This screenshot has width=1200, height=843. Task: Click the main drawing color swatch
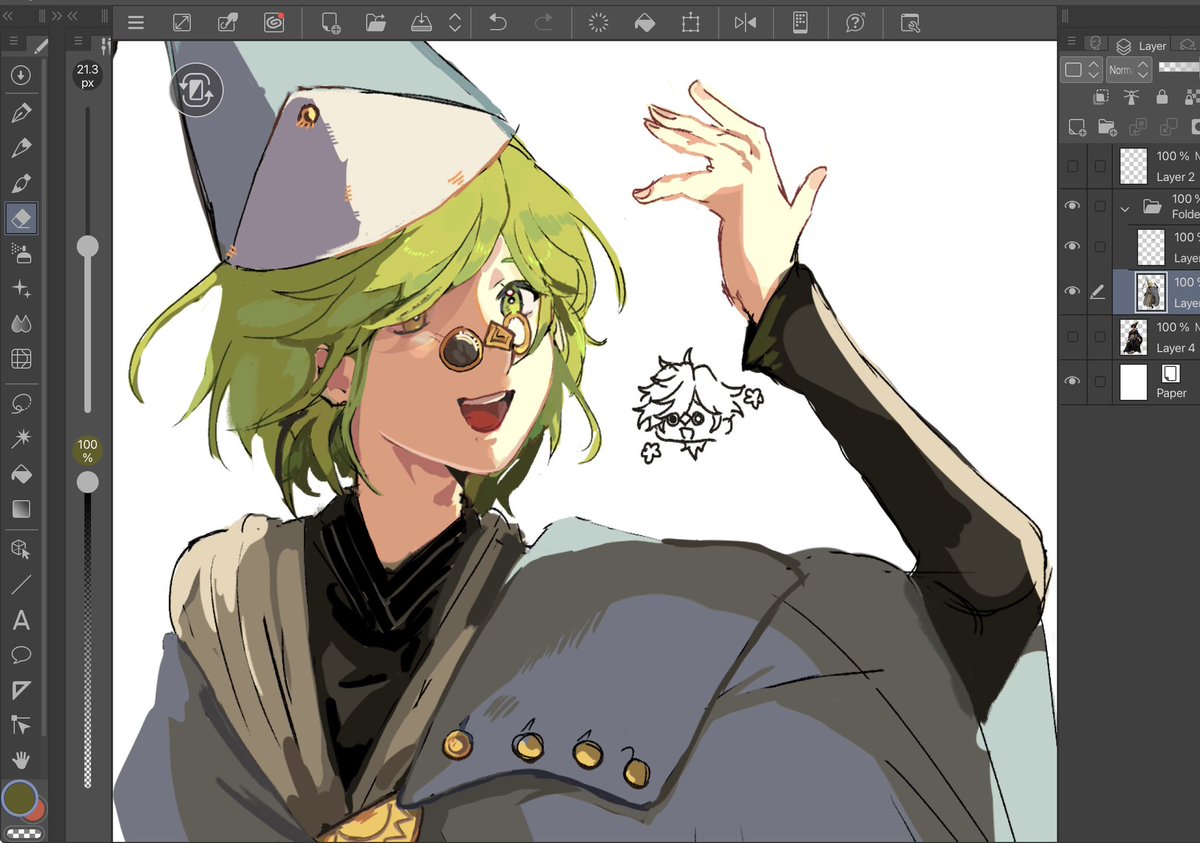pos(18,799)
